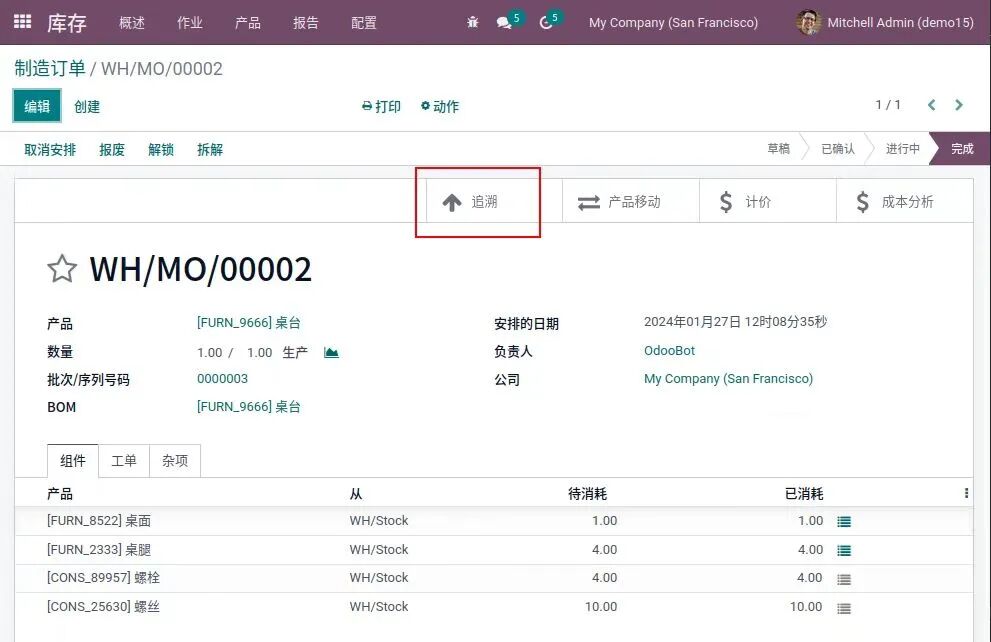Open the 报告 menu
This screenshot has height=642, width=991.
coord(306,22)
